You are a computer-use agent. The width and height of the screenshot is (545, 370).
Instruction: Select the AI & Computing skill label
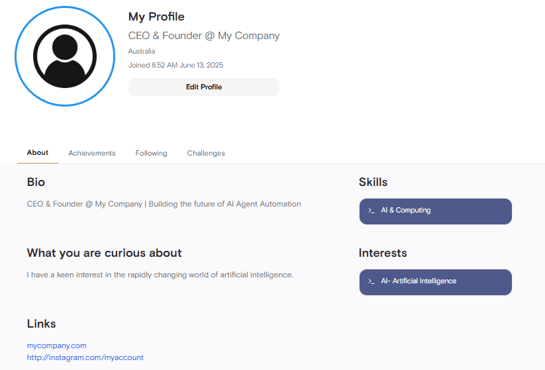406,210
